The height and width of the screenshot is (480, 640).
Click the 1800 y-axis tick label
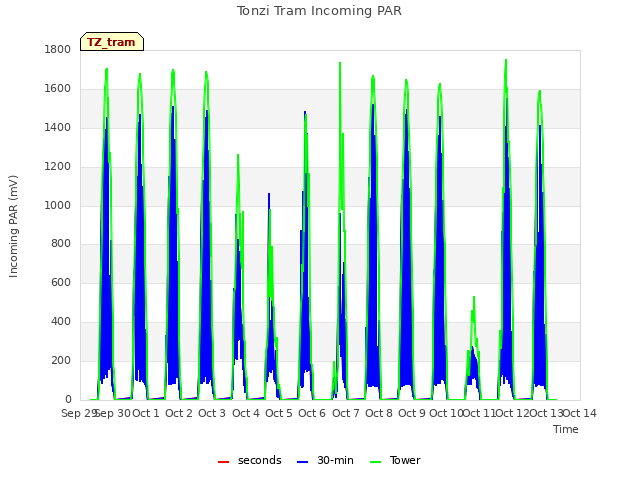(x=58, y=49)
